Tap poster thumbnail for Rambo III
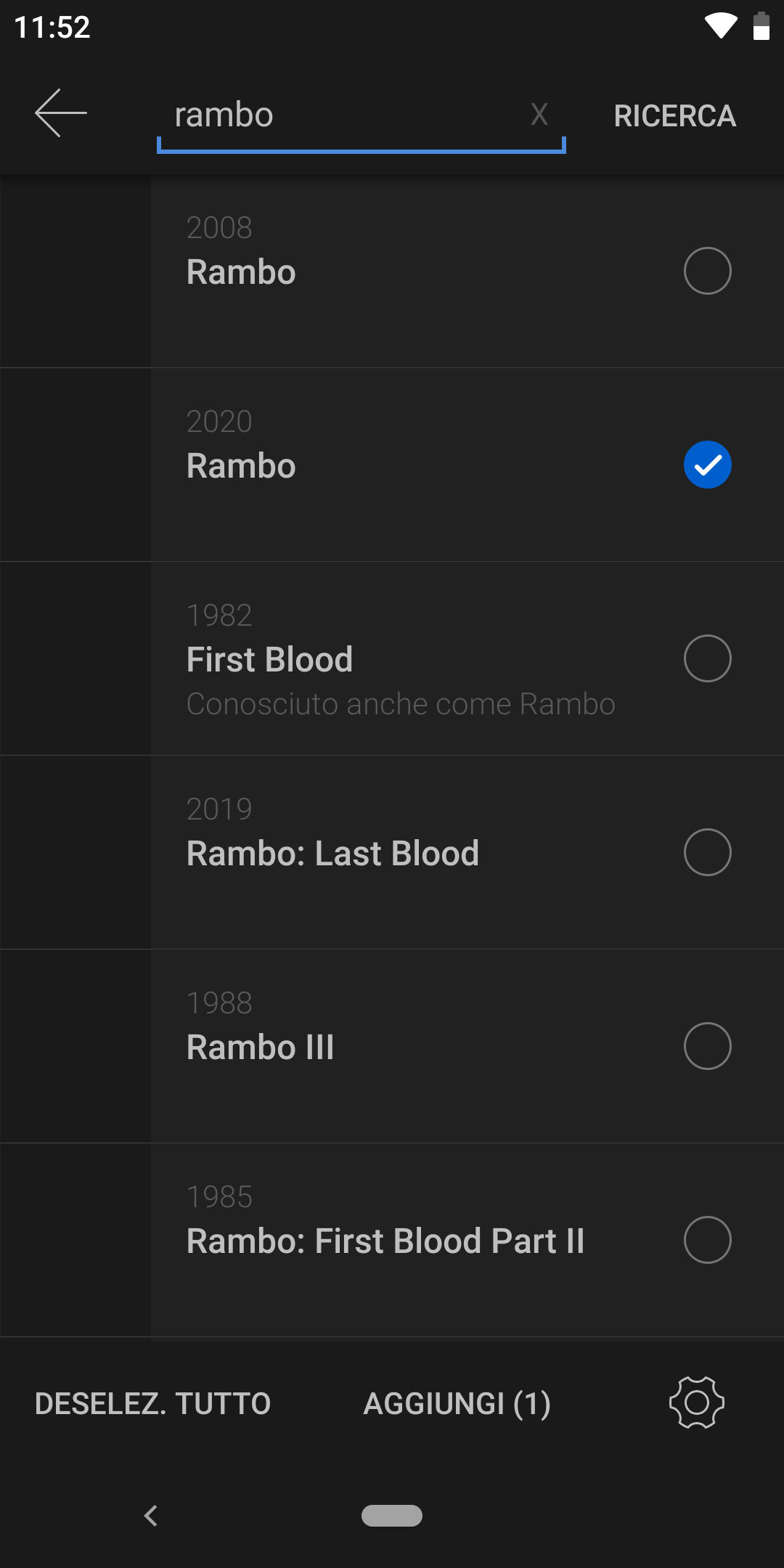The image size is (784, 1568). pos(75,1046)
